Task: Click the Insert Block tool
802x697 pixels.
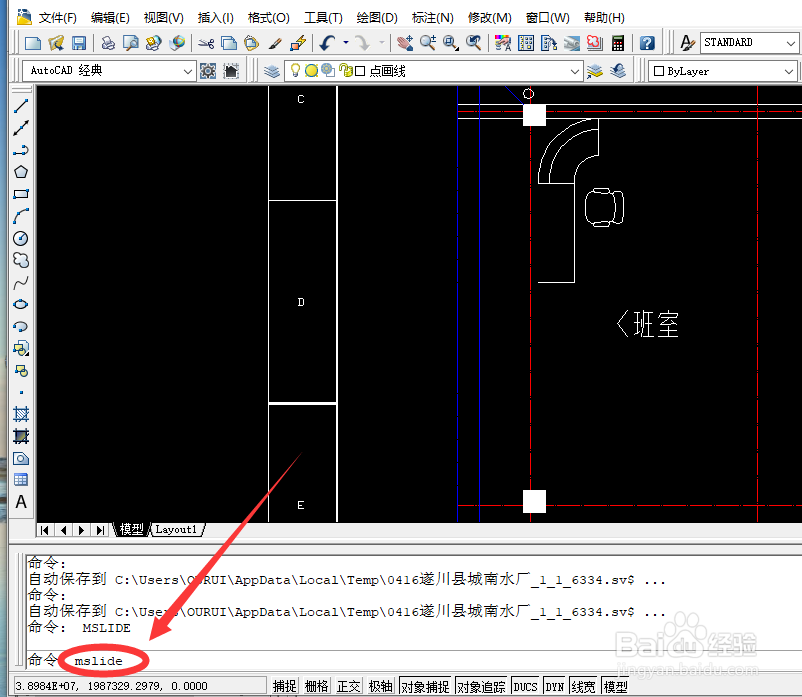Action: click(21, 348)
